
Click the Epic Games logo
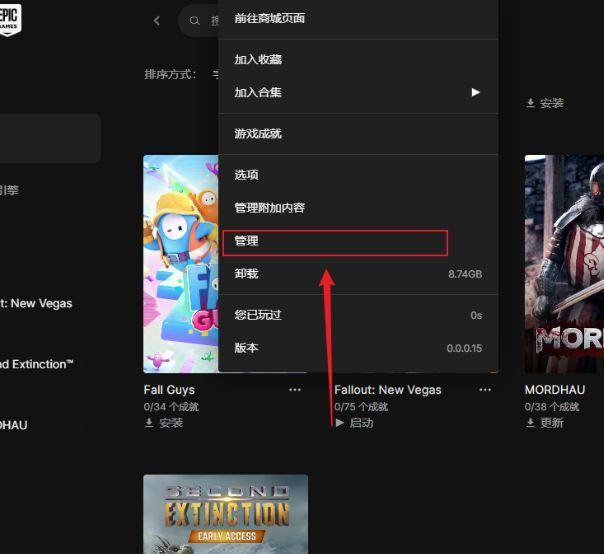pyautogui.click(x=10, y=19)
